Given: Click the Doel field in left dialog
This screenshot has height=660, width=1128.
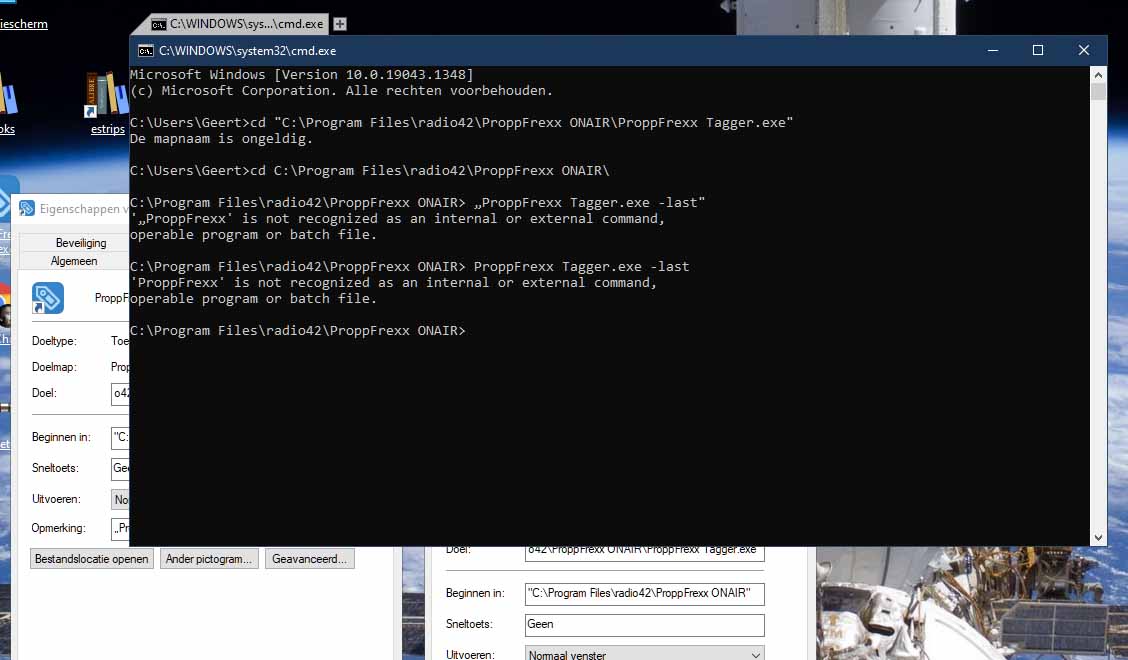Looking at the screenshot, I should click(x=120, y=394).
